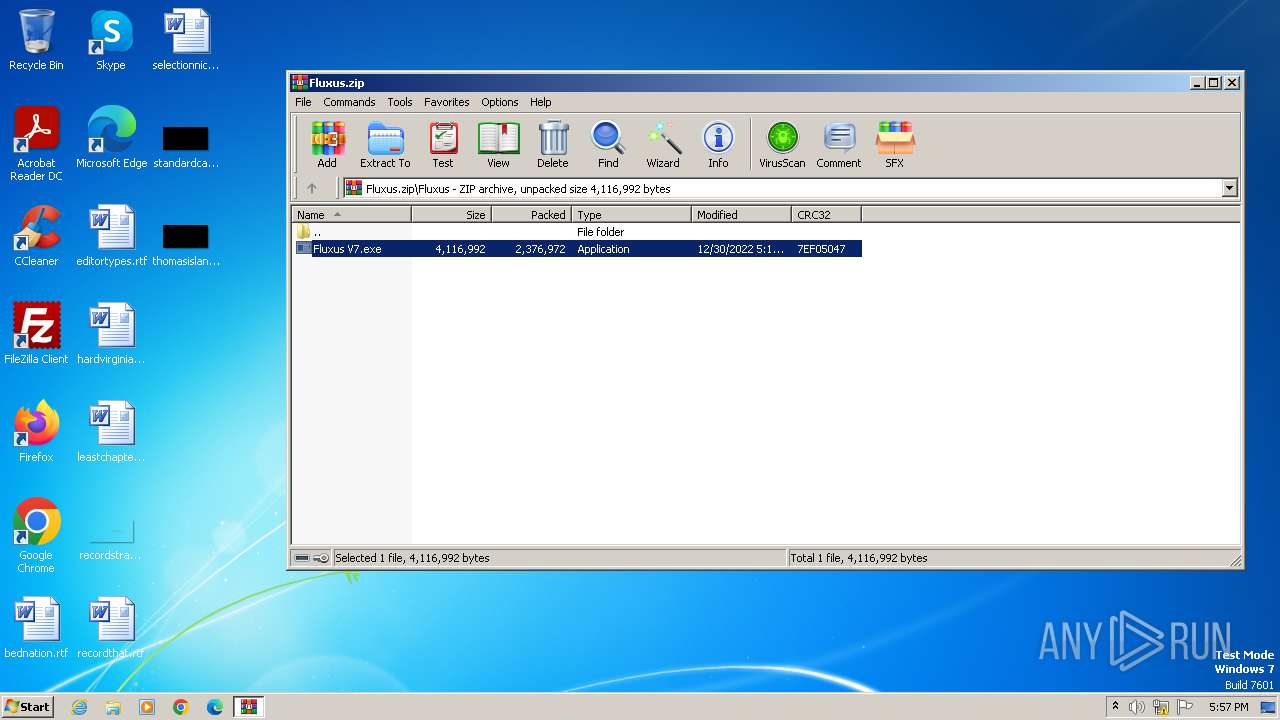
Task: Go up one folder level arrow
Action: coord(312,188)
